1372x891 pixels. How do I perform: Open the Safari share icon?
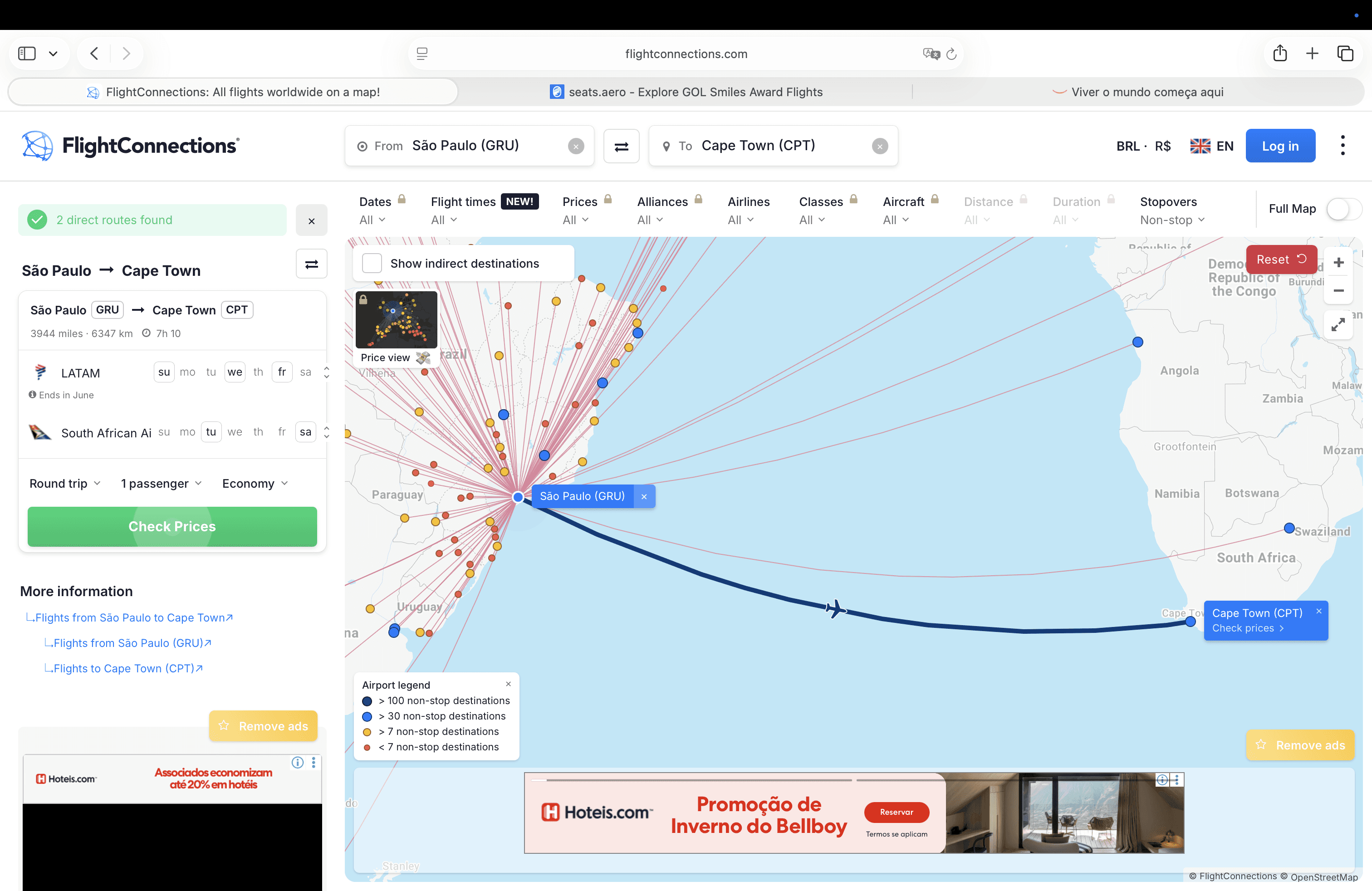point(1280,53)
